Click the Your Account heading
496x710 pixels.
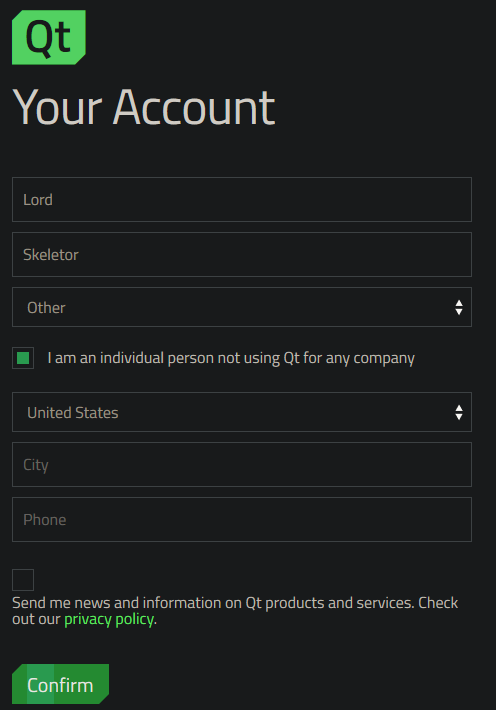(144, 107)
